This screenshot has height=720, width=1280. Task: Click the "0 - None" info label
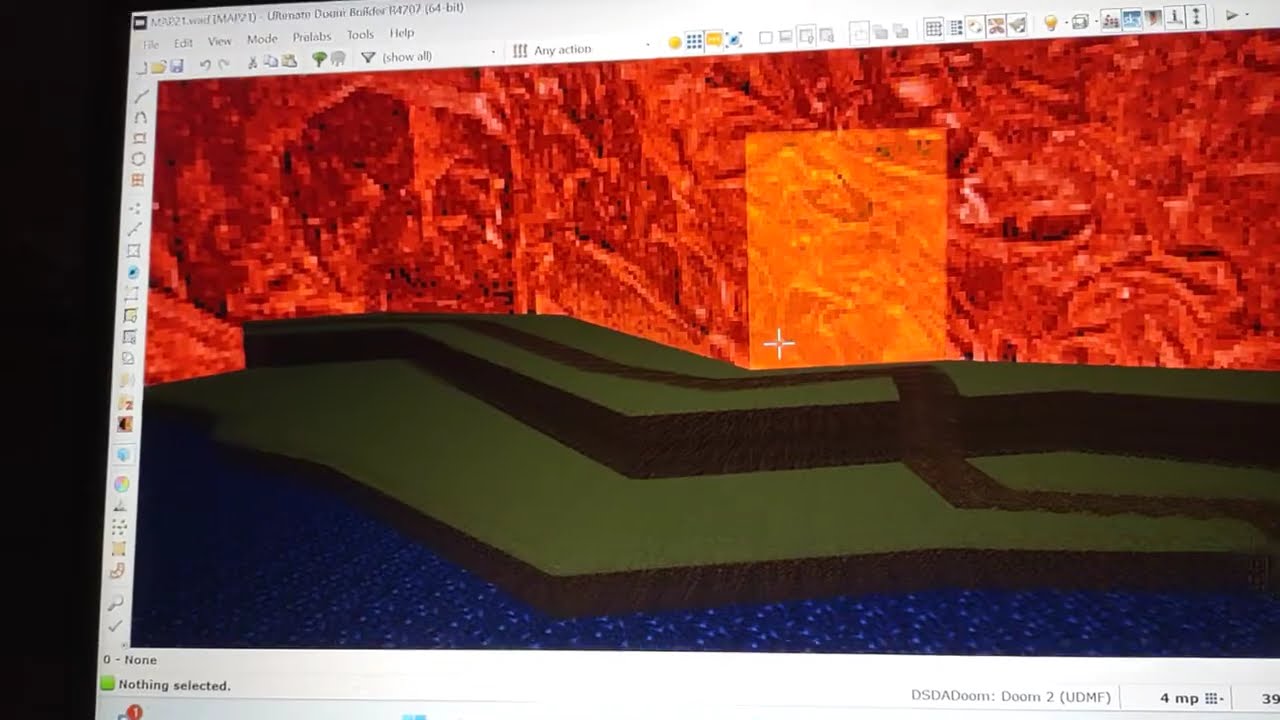pos(129,660)
